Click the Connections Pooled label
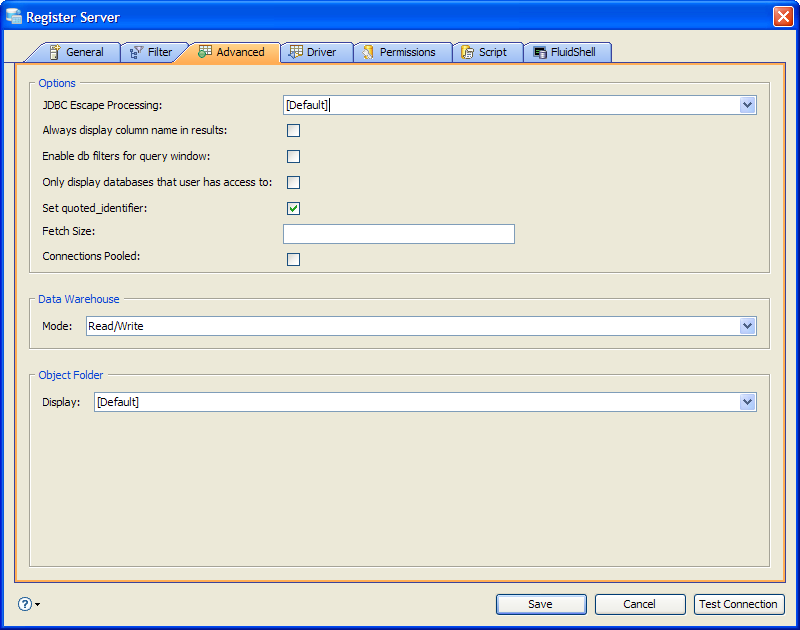Viewport: 800px width, 630px height. click(91, 256)
